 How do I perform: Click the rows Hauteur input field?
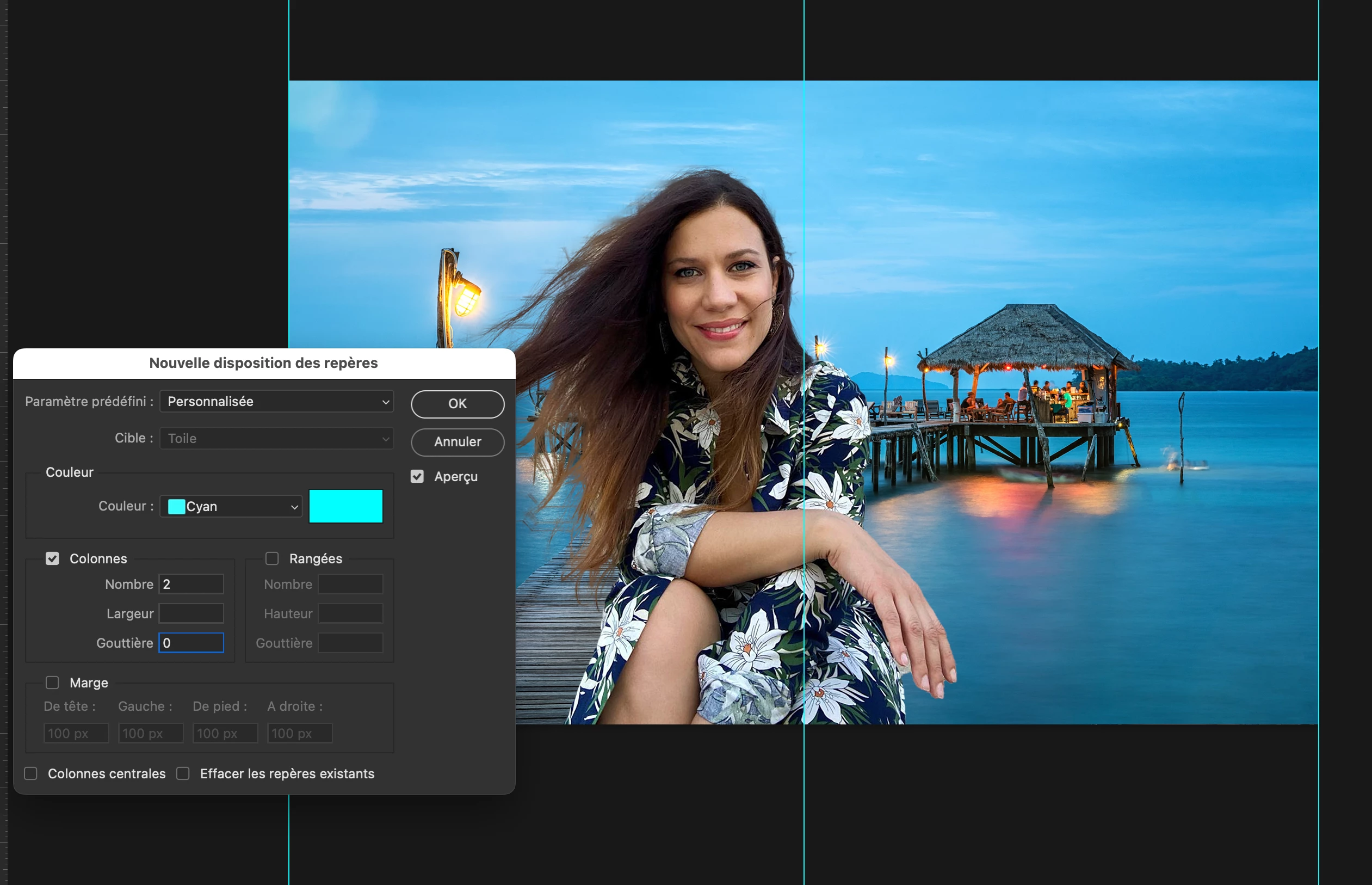pos(350,614)
